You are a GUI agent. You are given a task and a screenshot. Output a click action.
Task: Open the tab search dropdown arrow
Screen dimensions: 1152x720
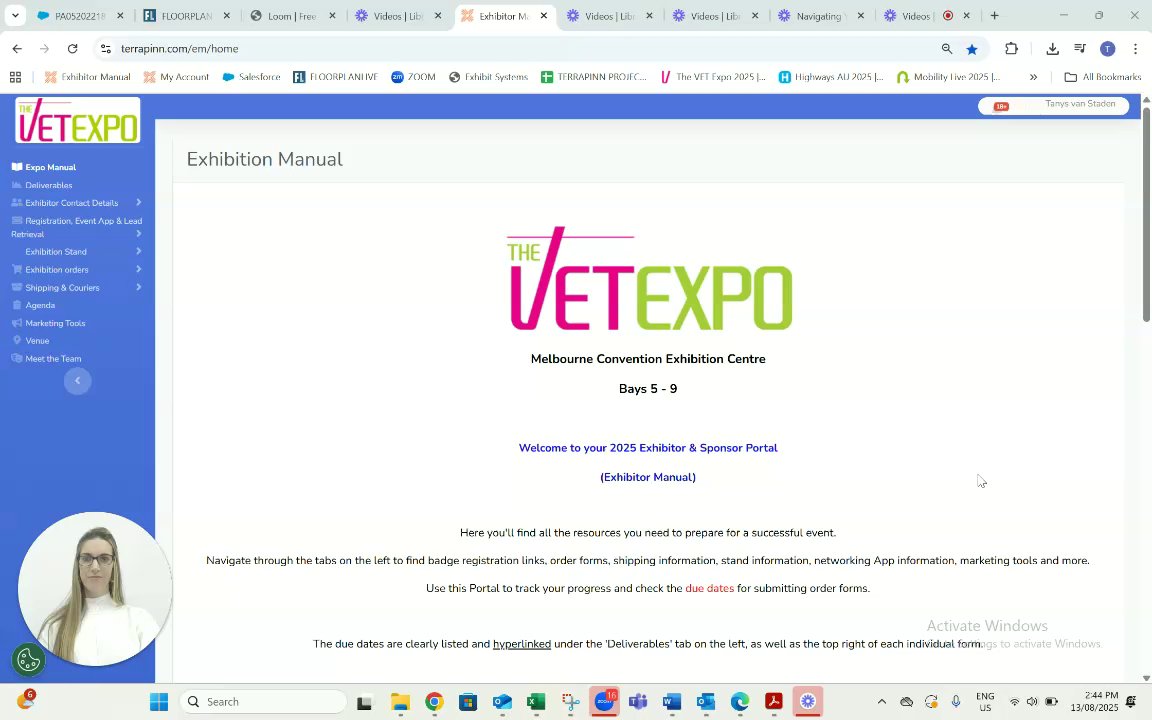click(x=15, y=15)
